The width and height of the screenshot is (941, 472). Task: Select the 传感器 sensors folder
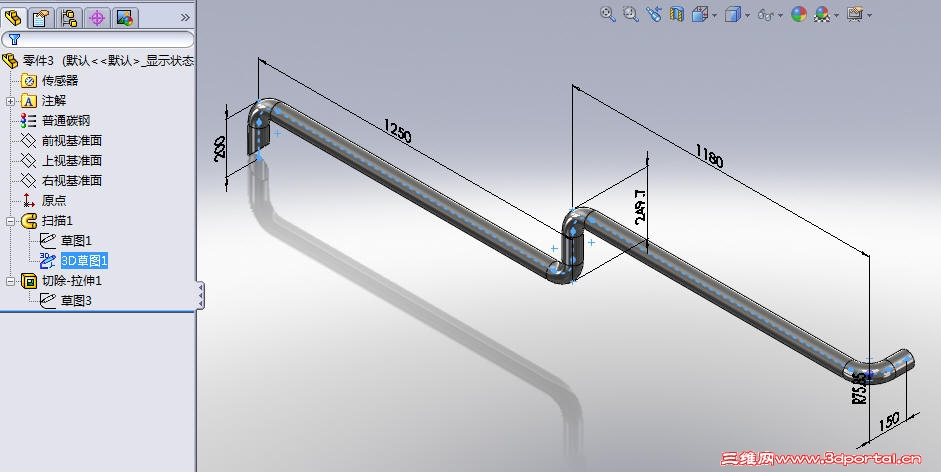coord(60,80)
